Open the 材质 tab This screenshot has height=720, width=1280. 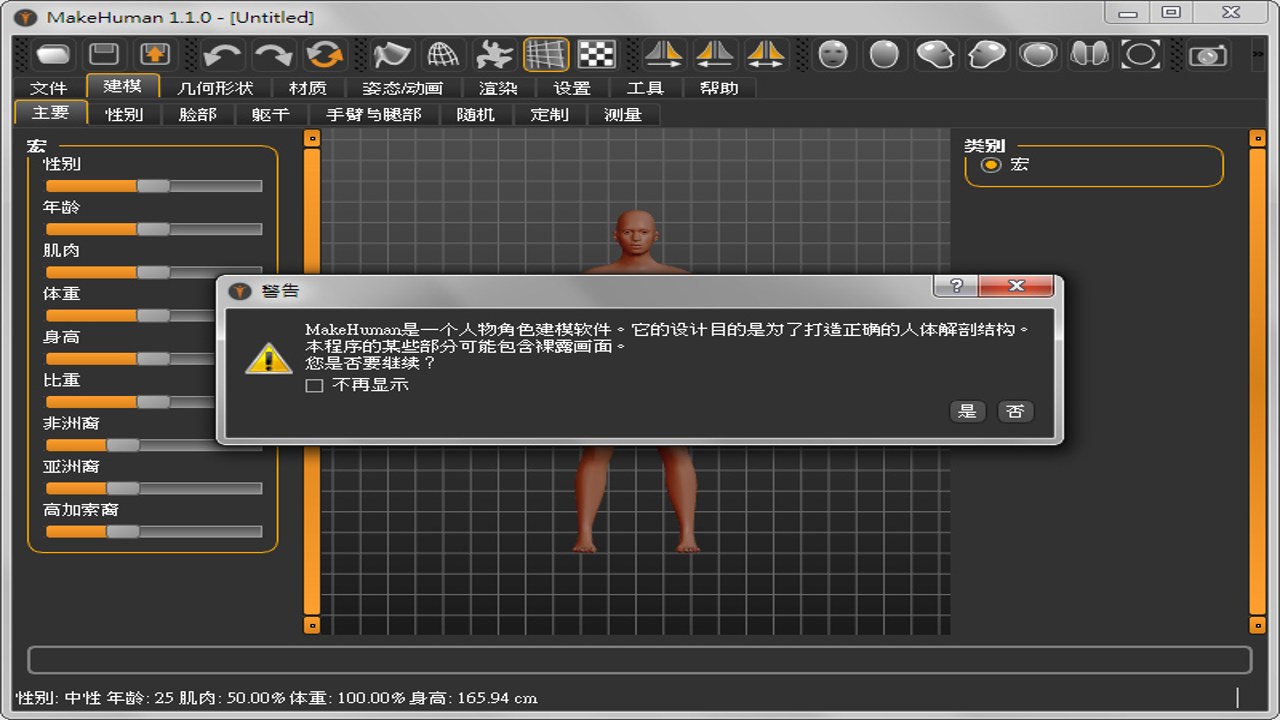coord(307,88)
